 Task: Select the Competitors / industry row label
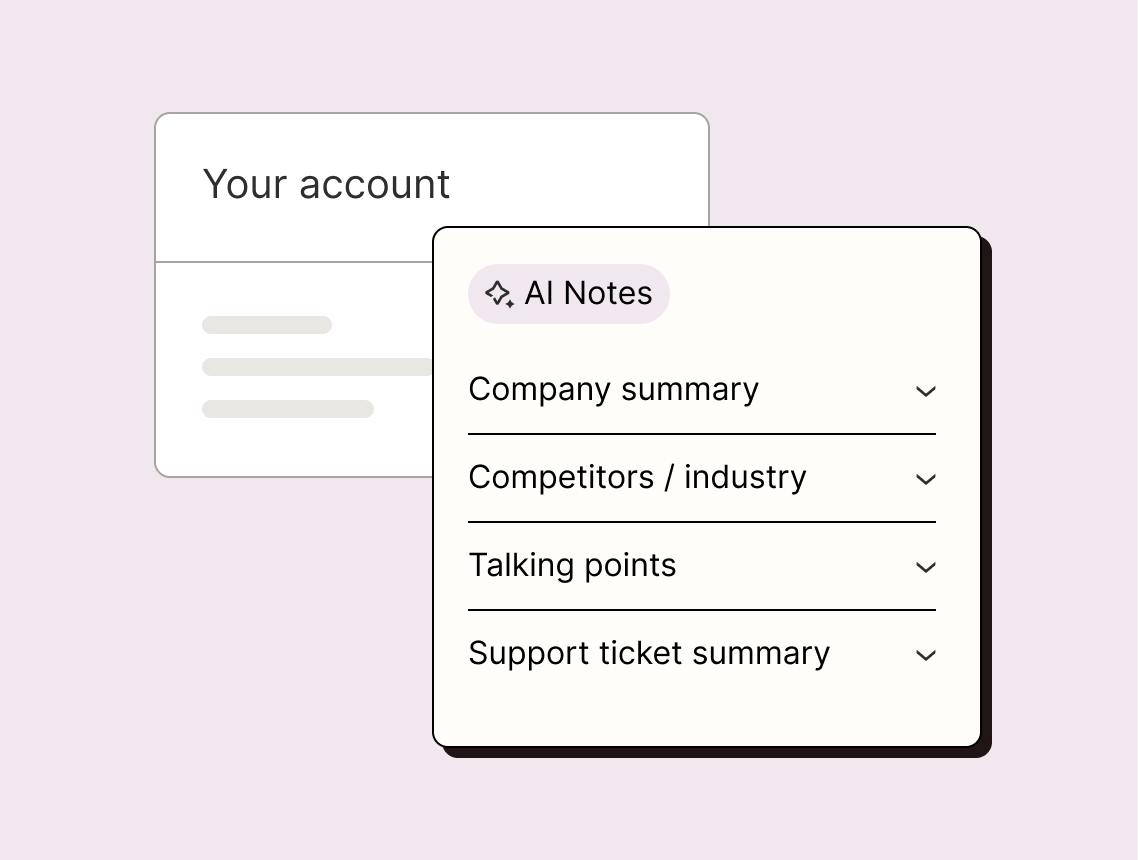pos(637,477)
